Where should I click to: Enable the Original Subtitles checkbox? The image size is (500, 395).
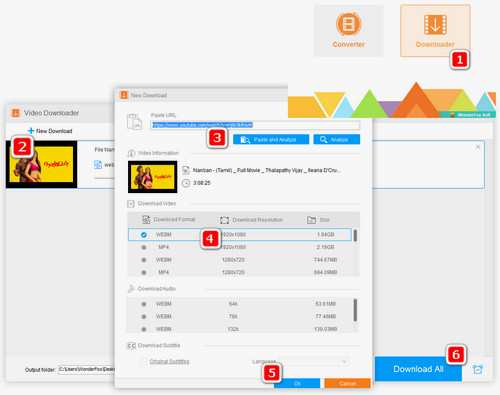point(143,361)
